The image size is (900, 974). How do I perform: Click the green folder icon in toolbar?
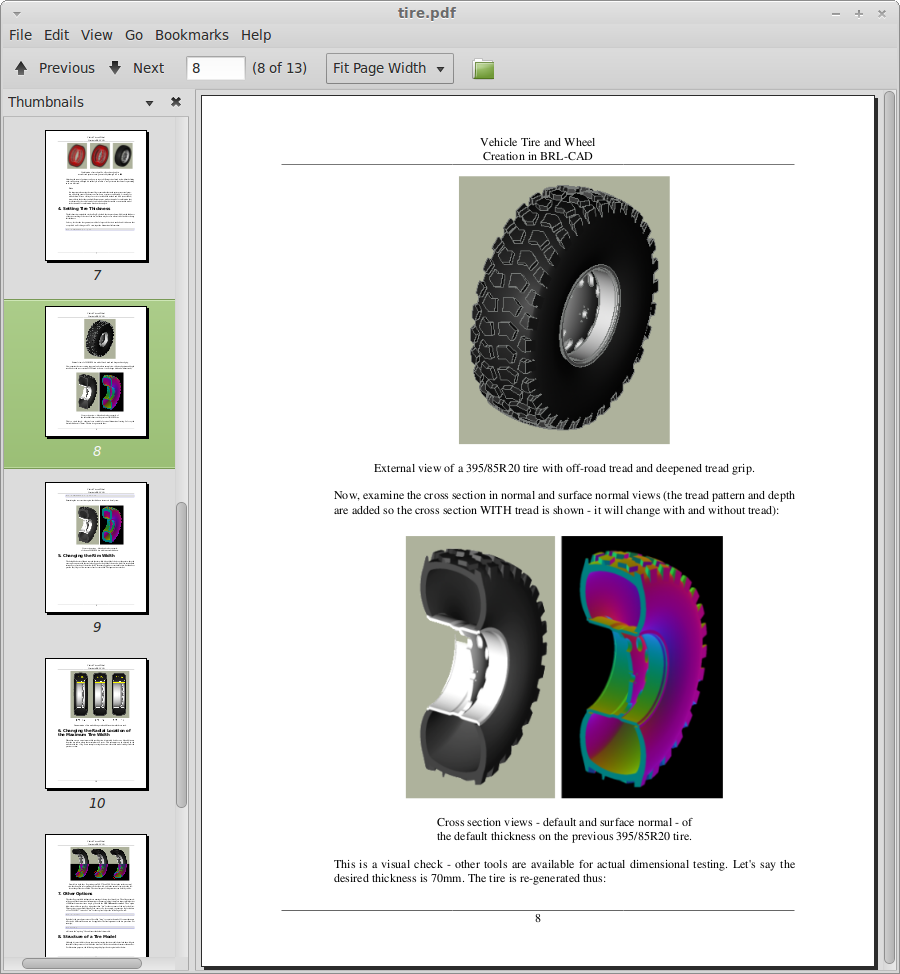483,69
